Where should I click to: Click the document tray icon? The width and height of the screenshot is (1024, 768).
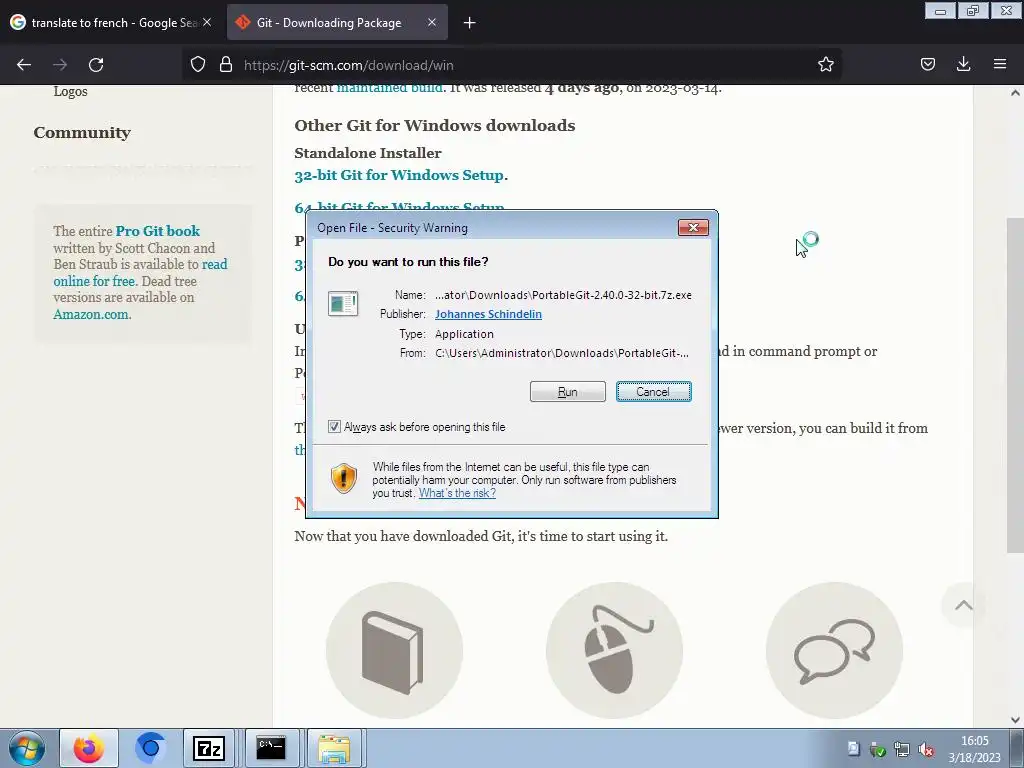click(x=854, y=749)
